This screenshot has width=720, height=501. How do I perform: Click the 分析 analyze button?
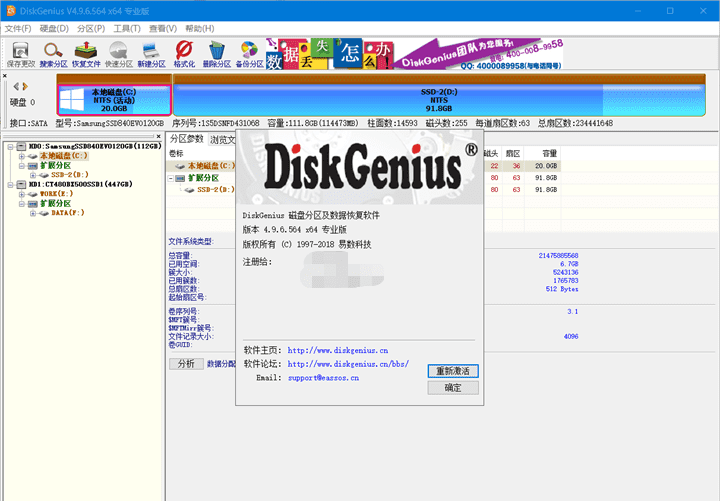coord(186,364)
